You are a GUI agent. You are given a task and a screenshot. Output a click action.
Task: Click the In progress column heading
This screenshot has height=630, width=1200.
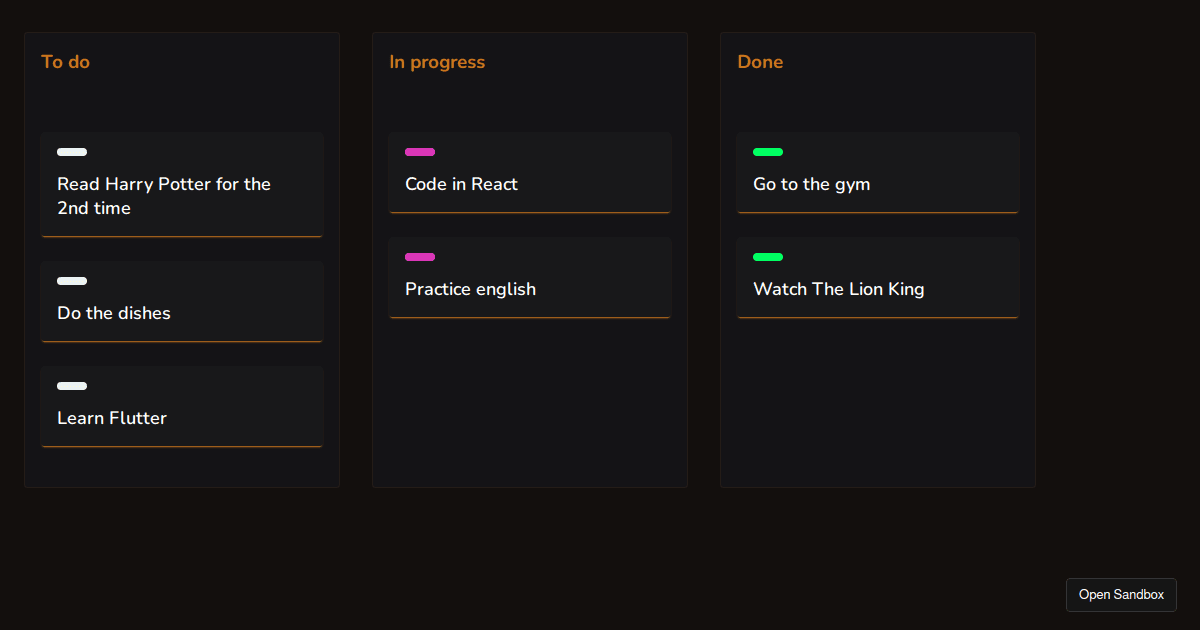click(437, 62)
